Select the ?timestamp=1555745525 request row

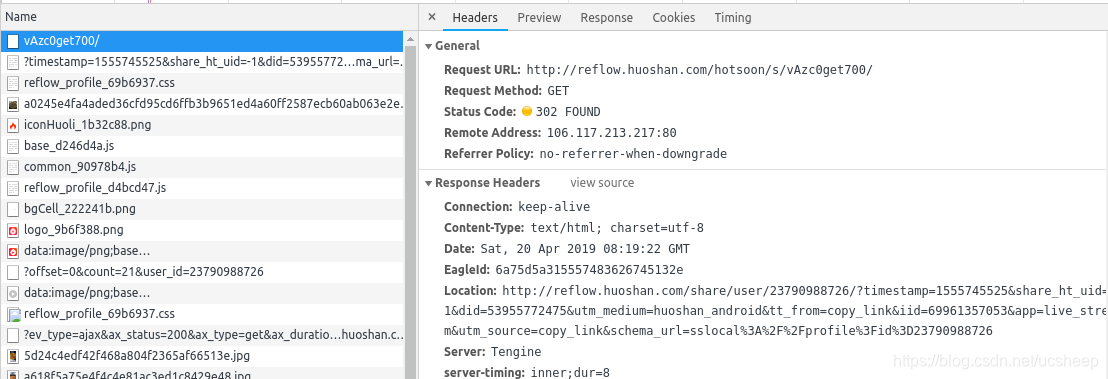click(202, 62)
